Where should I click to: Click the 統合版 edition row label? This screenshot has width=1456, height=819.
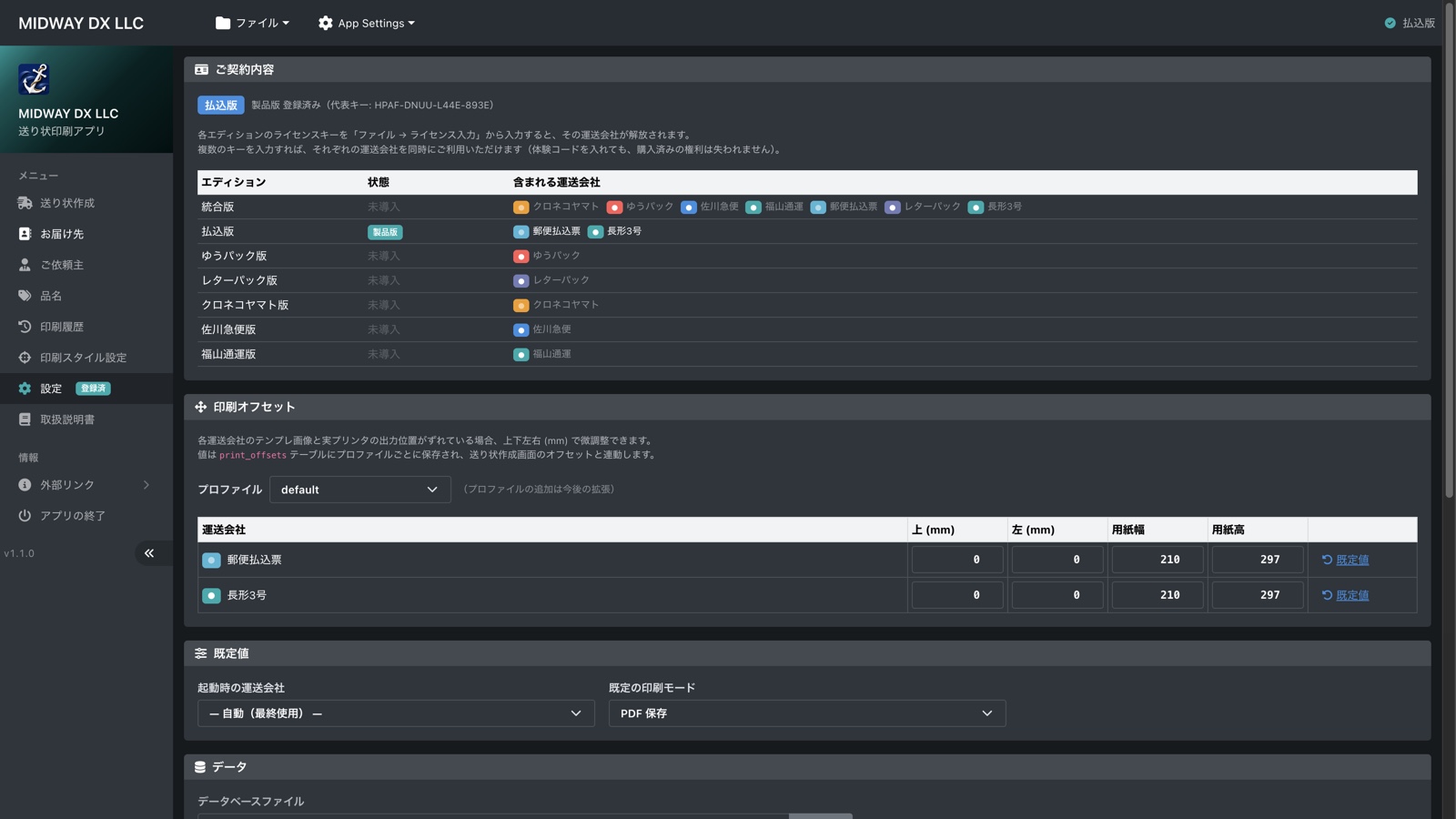click(217, 207)
